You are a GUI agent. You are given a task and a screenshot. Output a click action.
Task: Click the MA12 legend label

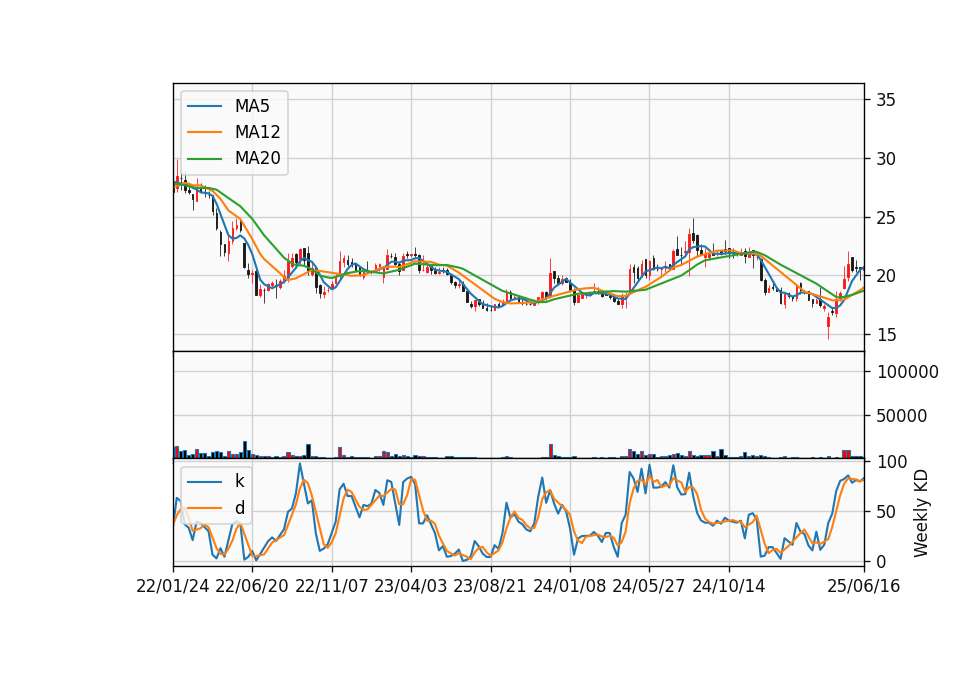[x=257, y=132]
